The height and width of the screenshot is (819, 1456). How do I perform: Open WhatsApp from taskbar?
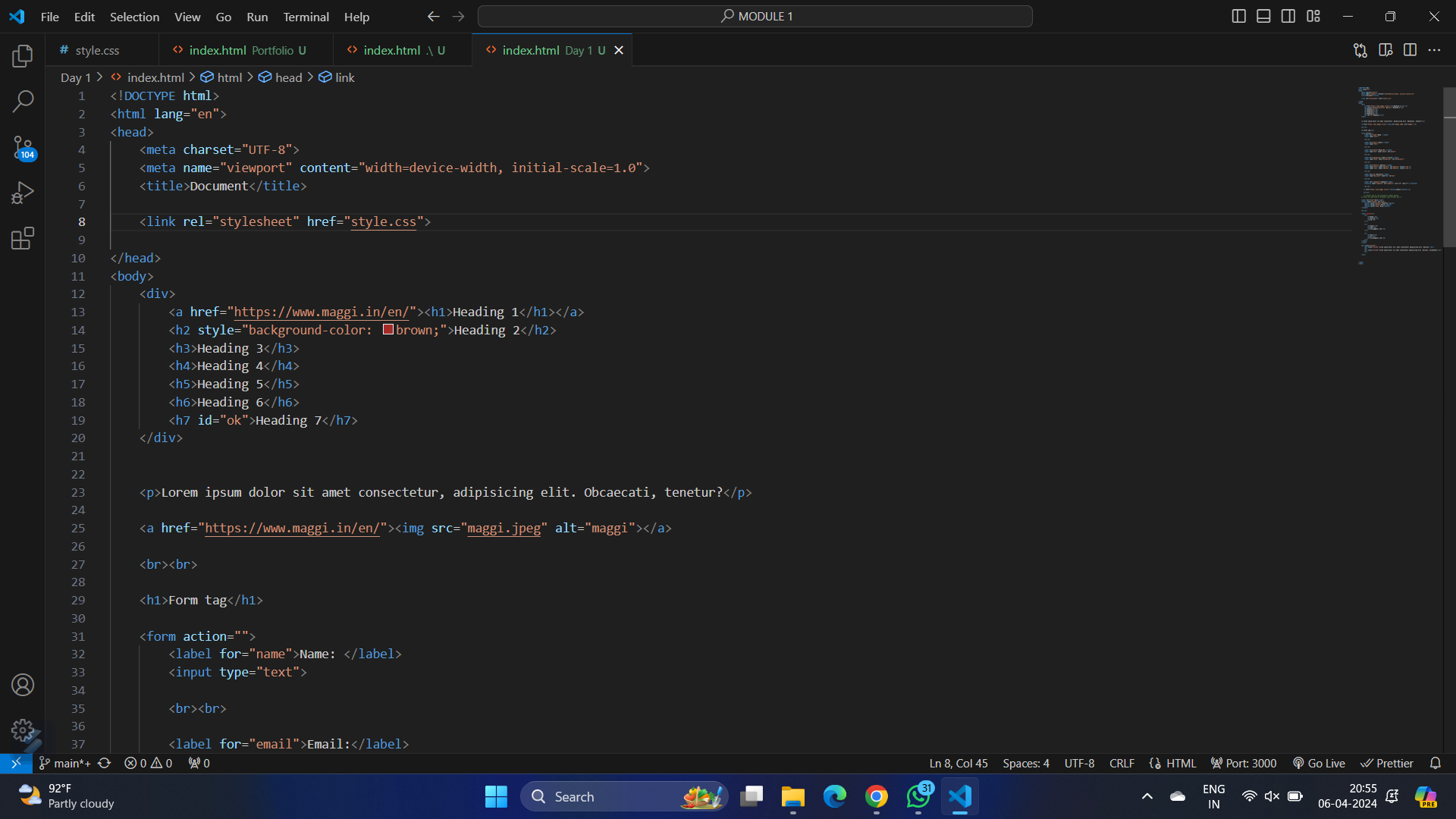(x=918, y=796)
